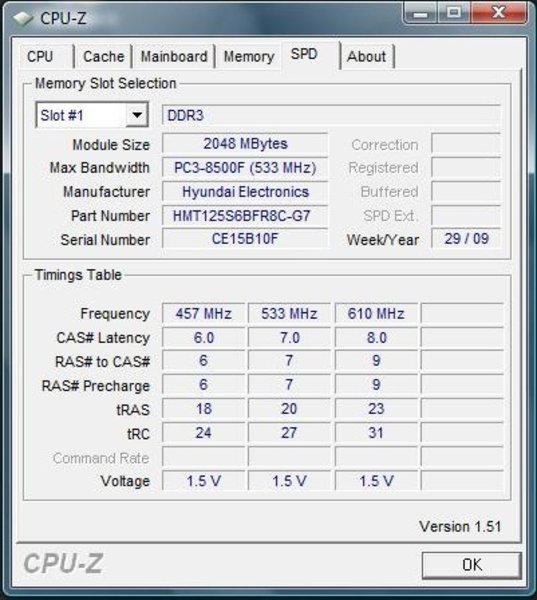Click the OK button

472,565
